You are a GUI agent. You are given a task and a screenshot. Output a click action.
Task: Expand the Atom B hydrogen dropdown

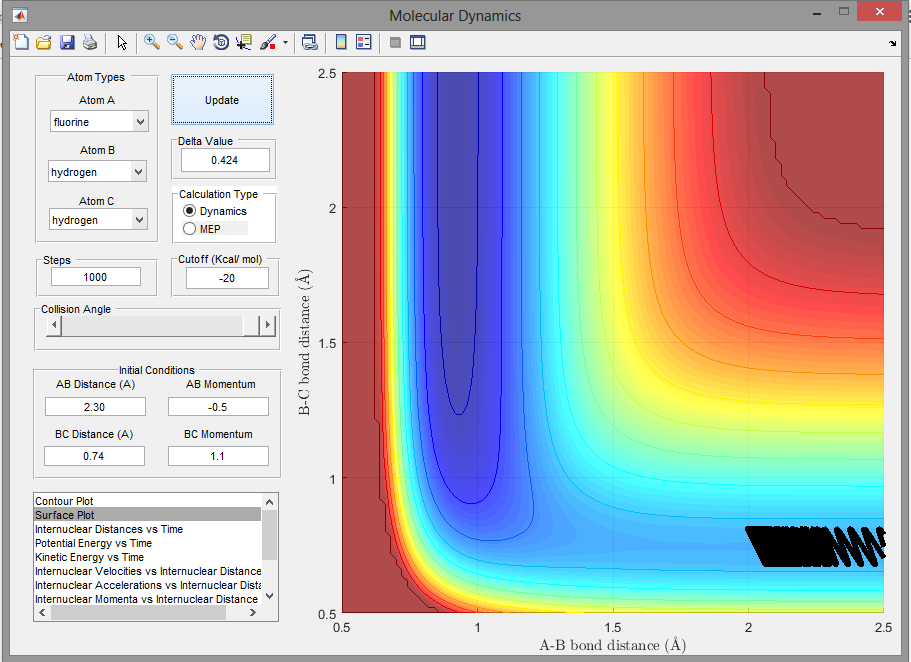(x=98, y=172)
